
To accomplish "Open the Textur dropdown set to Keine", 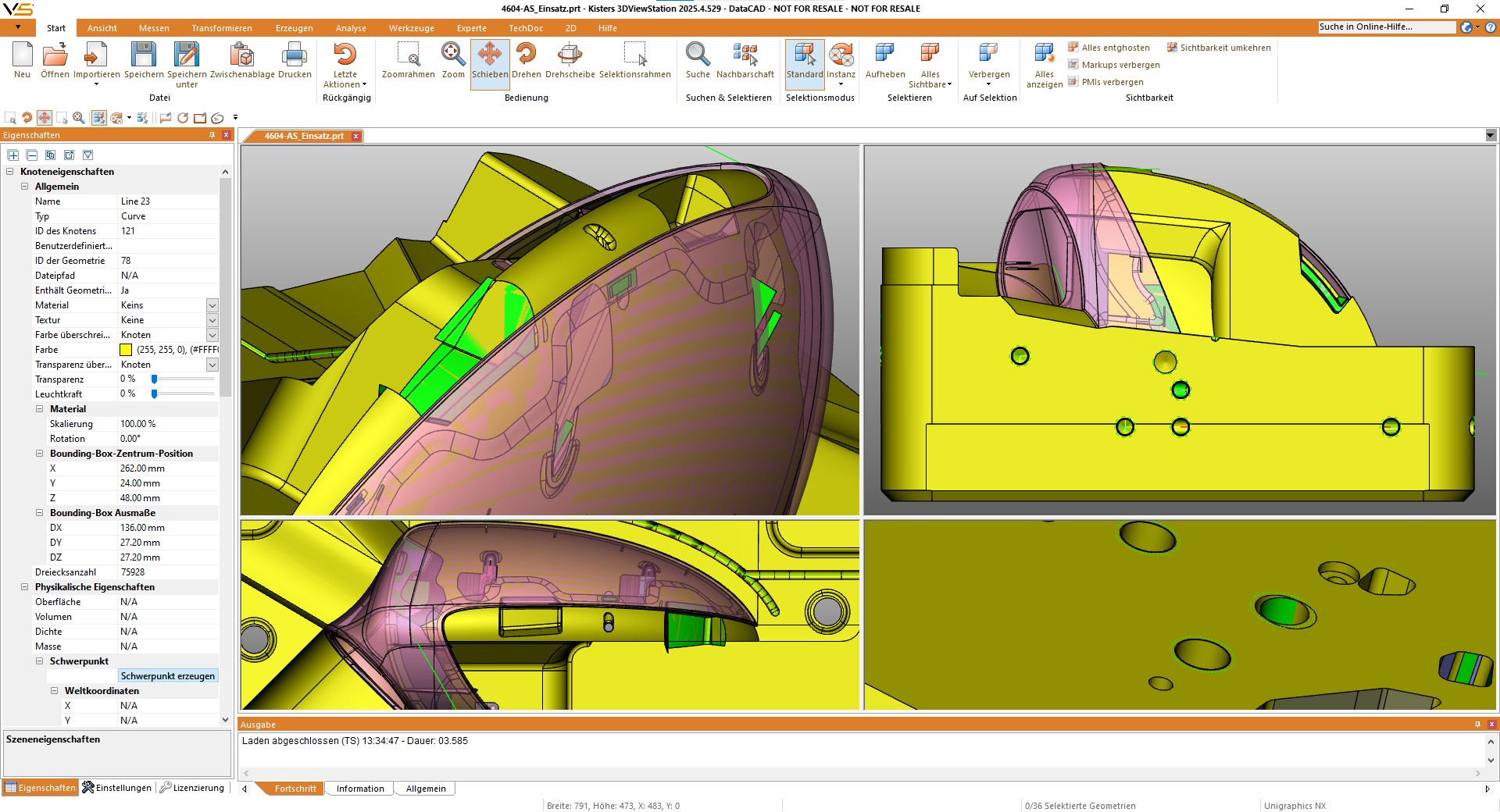I will point(212,320).
